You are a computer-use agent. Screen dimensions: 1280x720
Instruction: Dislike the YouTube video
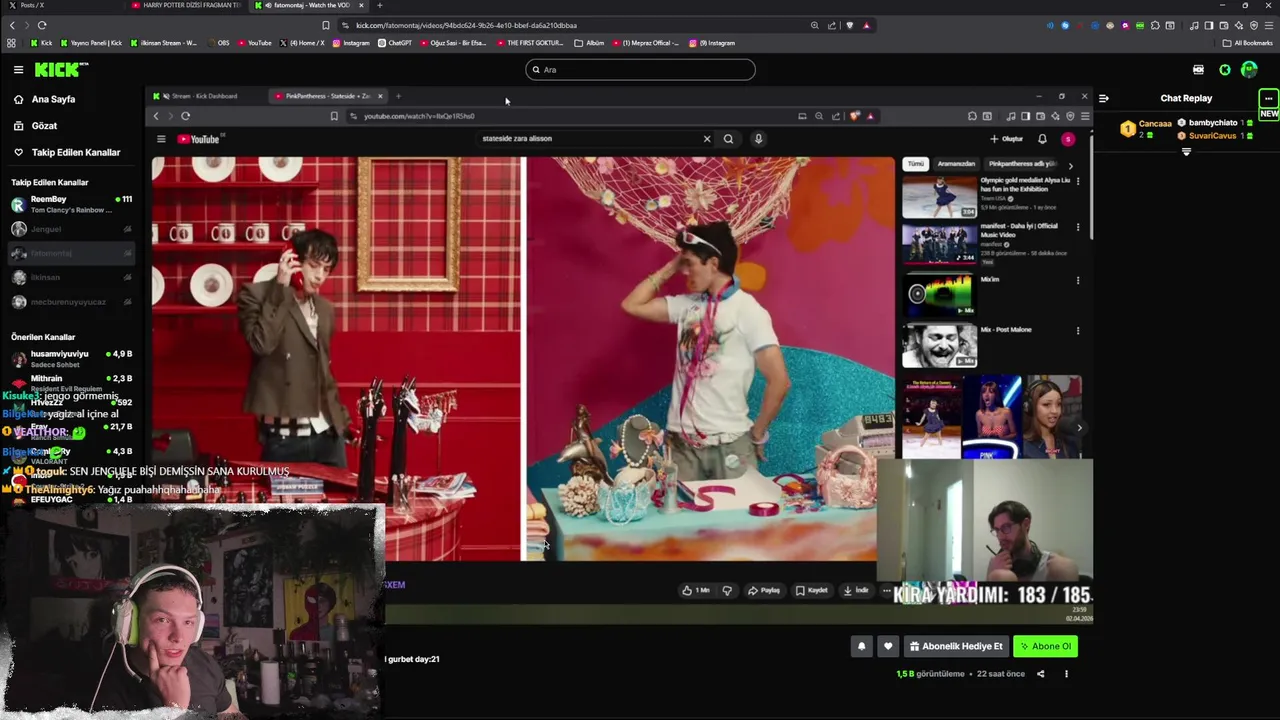pos(727,591)
